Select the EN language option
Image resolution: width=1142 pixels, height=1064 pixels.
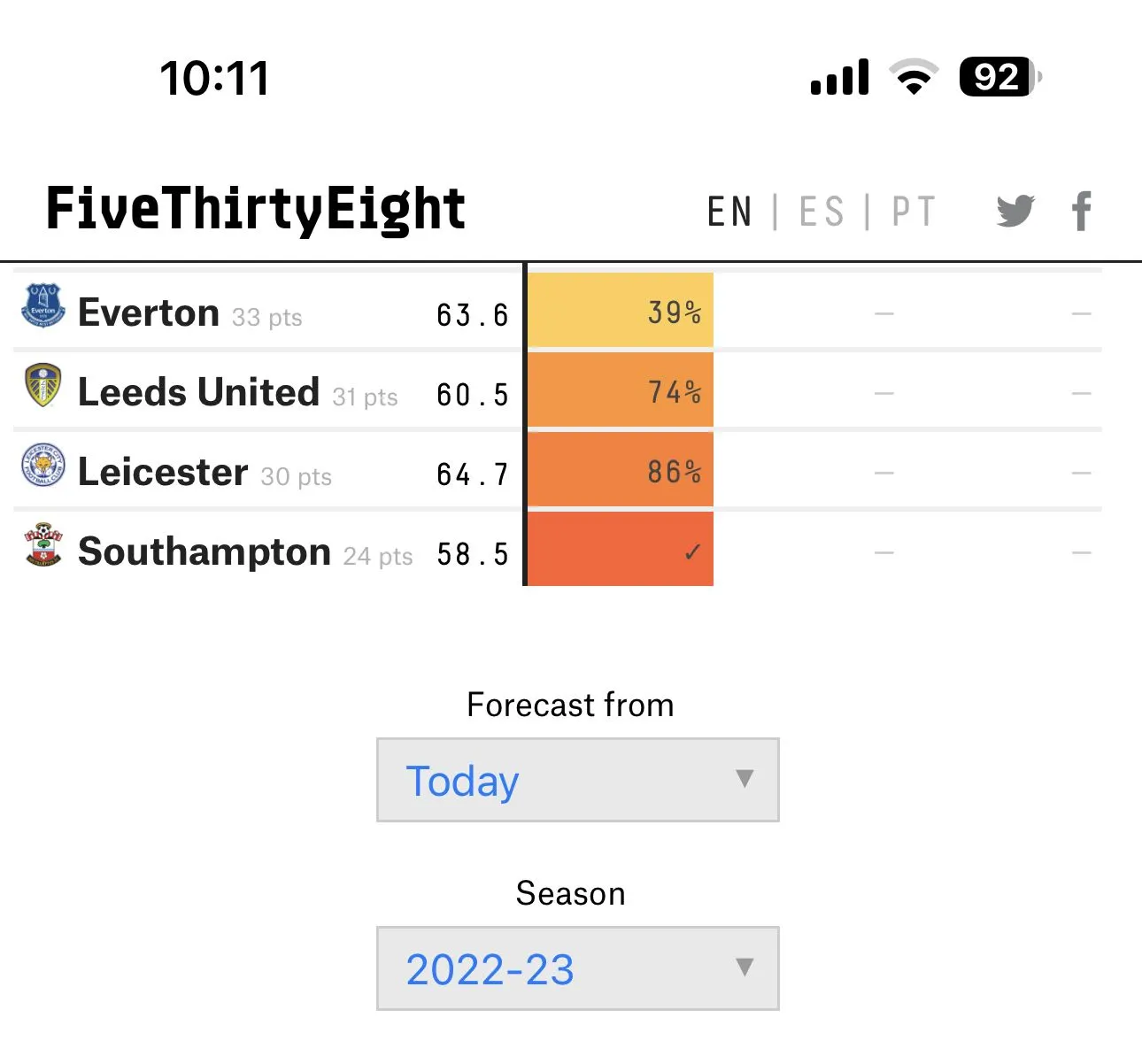(729, 212)
